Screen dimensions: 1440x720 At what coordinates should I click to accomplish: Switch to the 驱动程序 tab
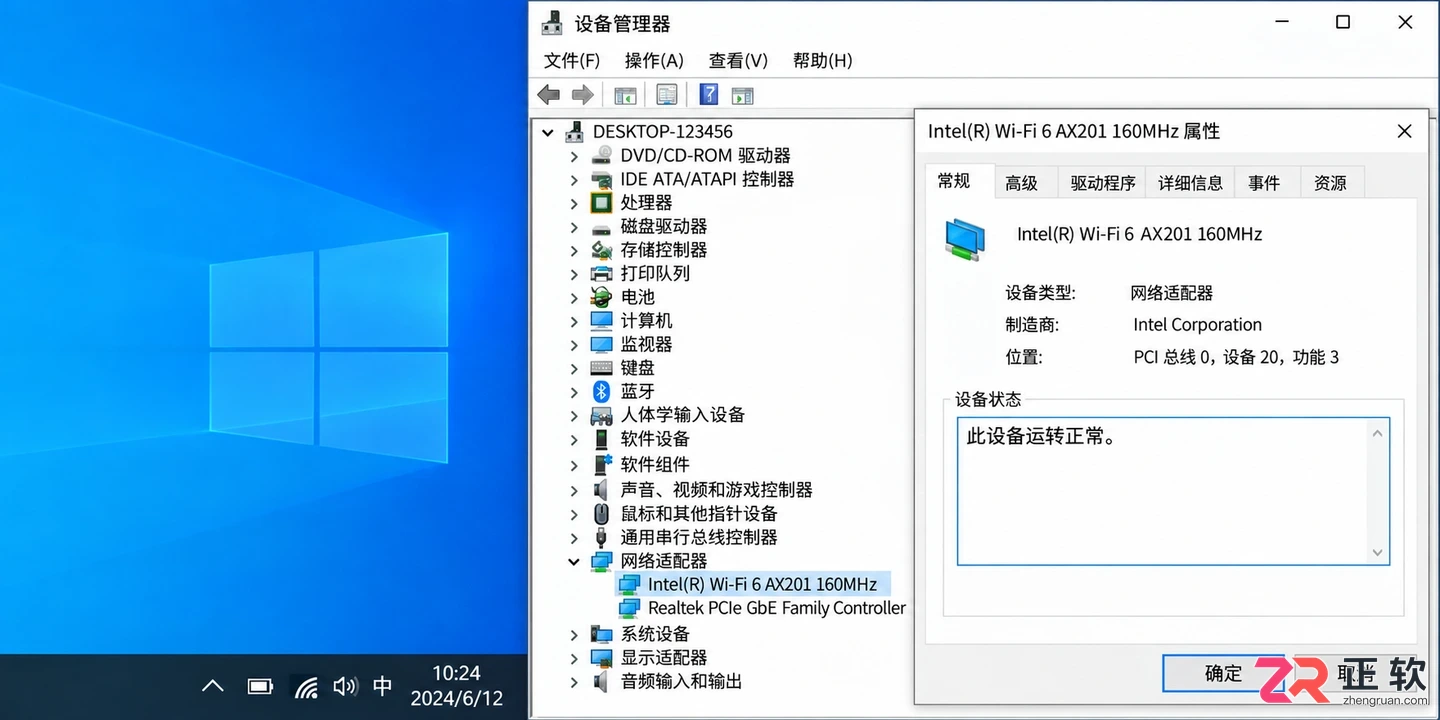(x=1103, y=183)
